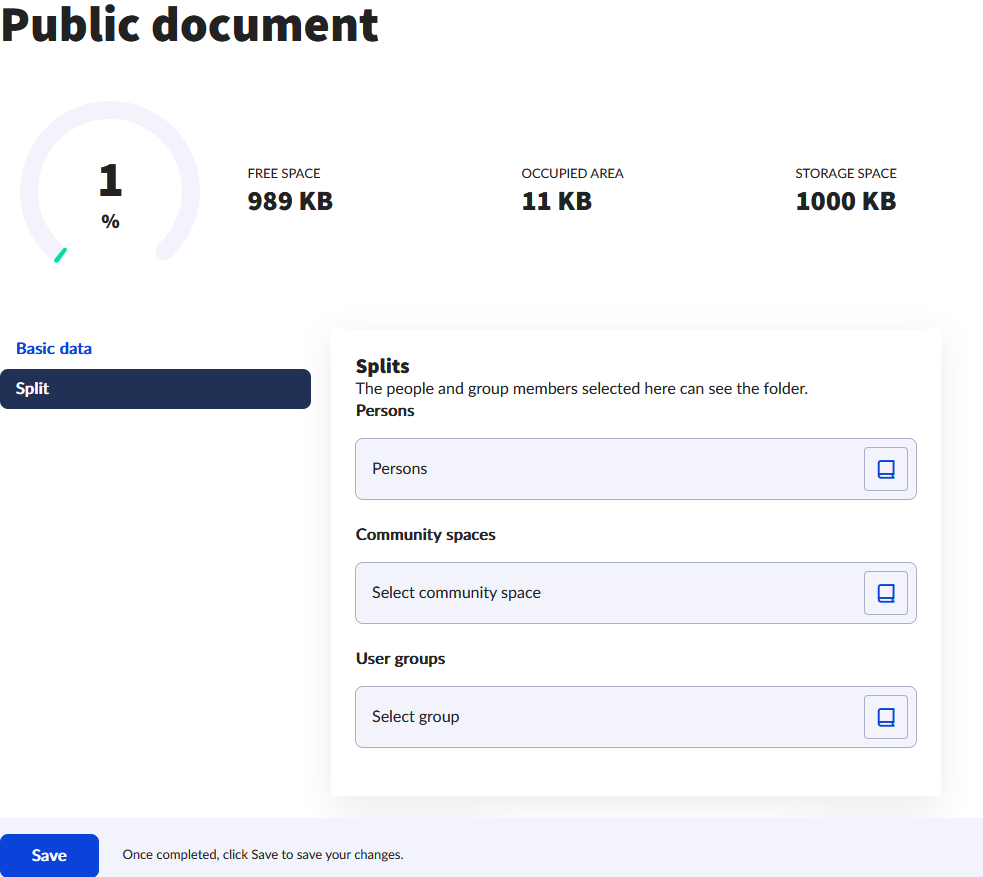Screen dimensions: 983x877
Task: Click the FREE SPACE label
Action: click(x=284, y=174)
